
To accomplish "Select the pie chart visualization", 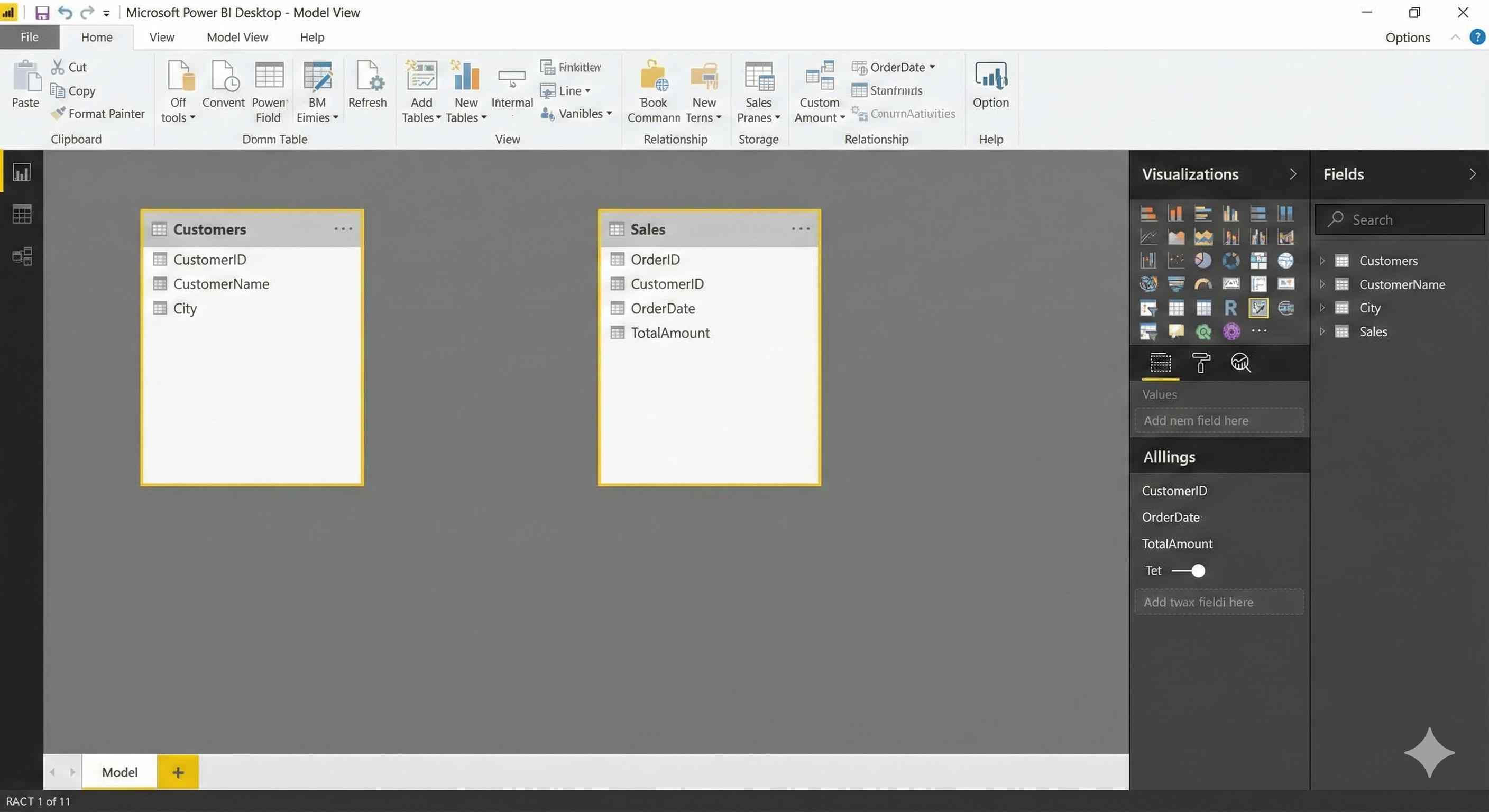I will (x=1203, y=261).
